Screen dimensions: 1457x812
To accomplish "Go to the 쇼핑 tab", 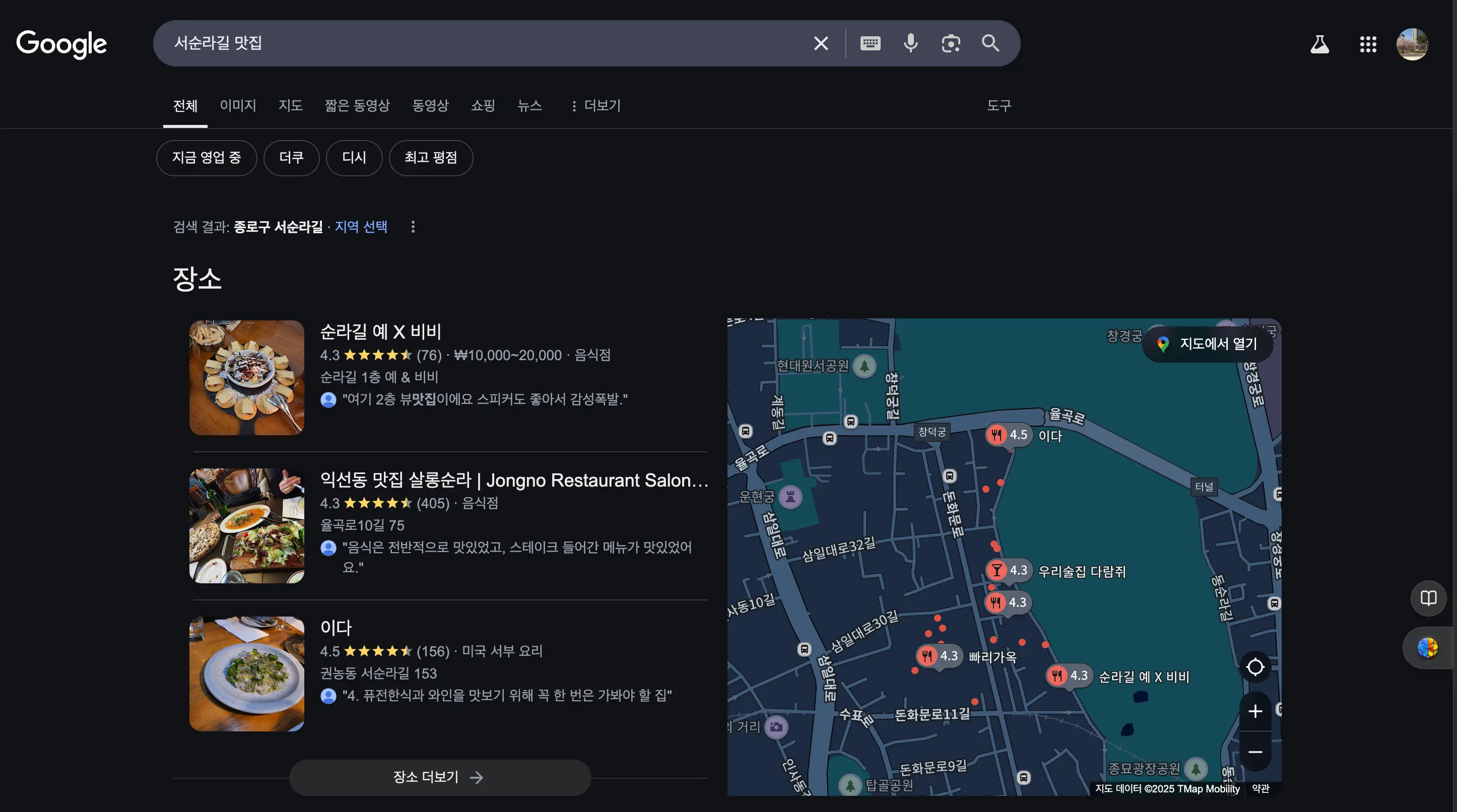I will pyautogui.click(x=483, y=106).
